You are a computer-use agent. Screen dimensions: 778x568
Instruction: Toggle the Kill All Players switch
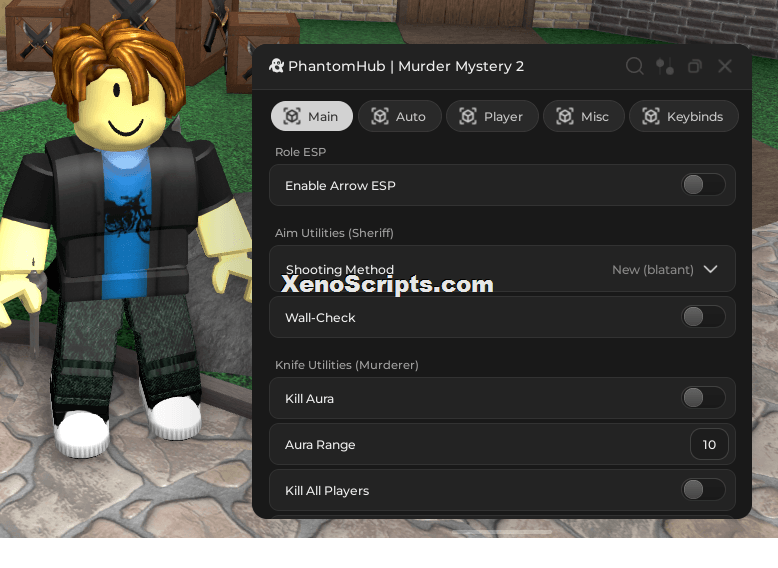click(x=703, y=490)
